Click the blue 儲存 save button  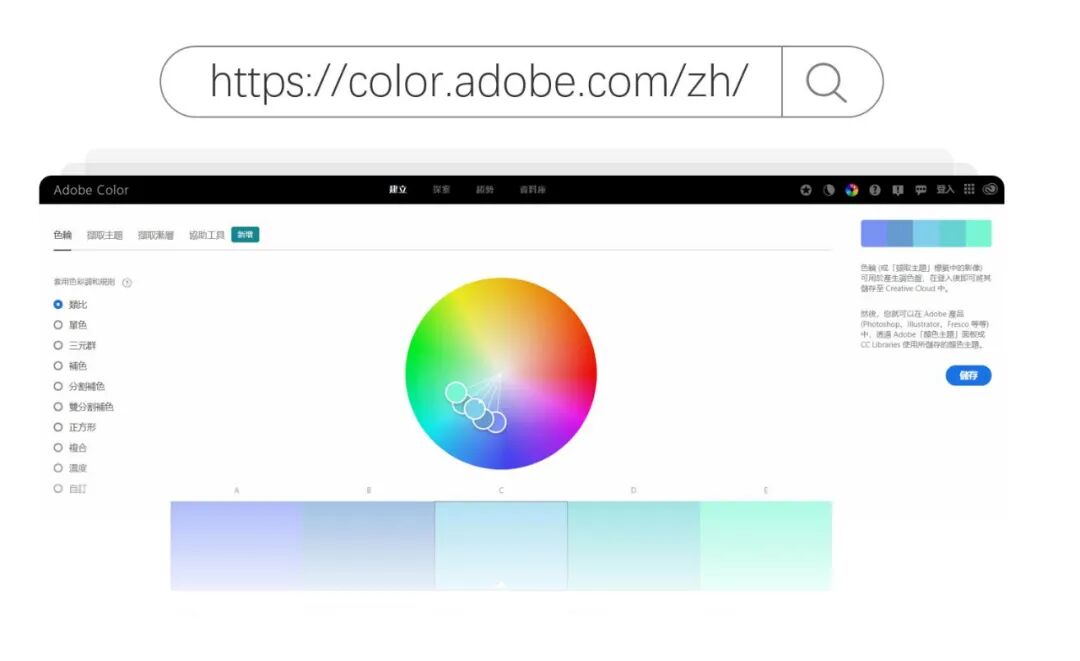coord(968,375)
